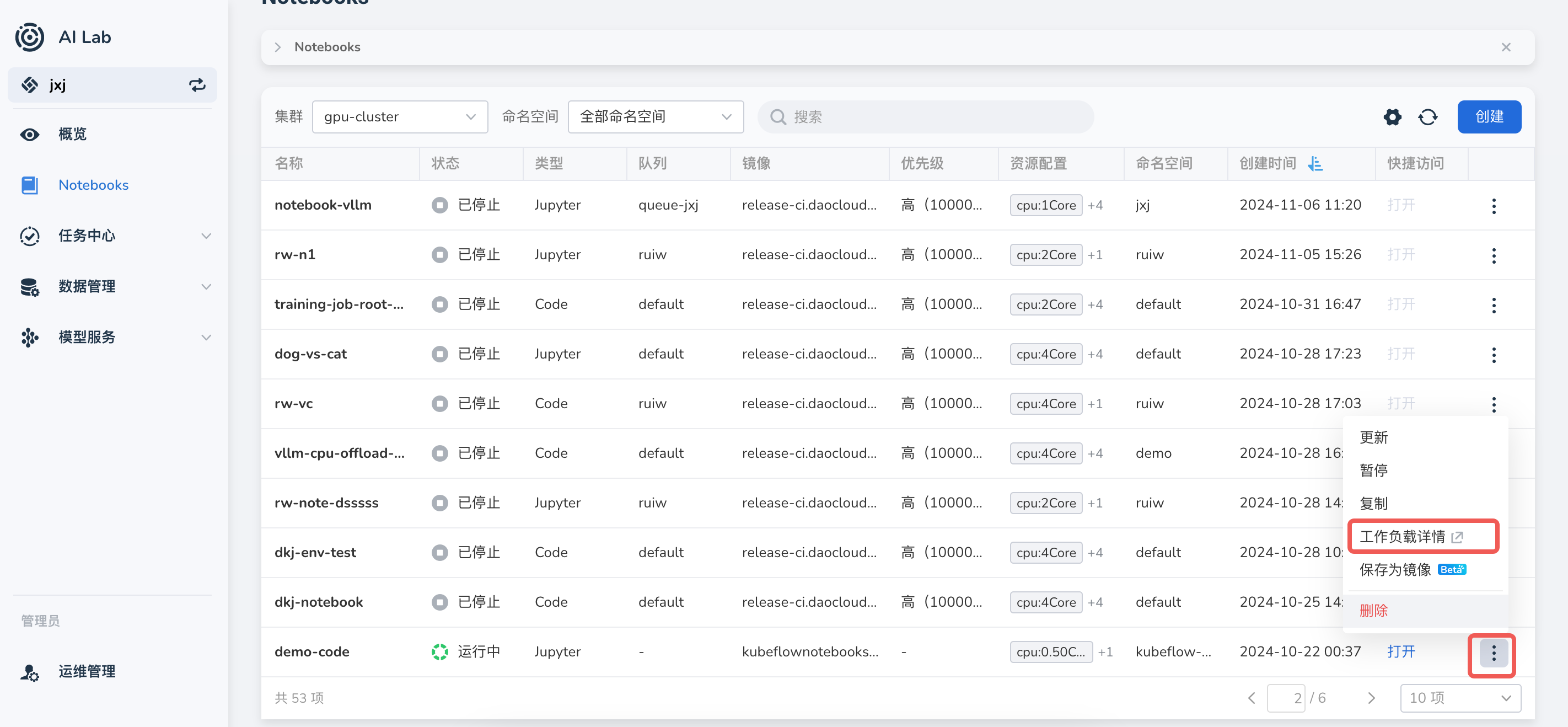Viewport: 1568px width, 727px height.
Task: Click the 模型服务 model service icon
Action: tap(29, 338)
